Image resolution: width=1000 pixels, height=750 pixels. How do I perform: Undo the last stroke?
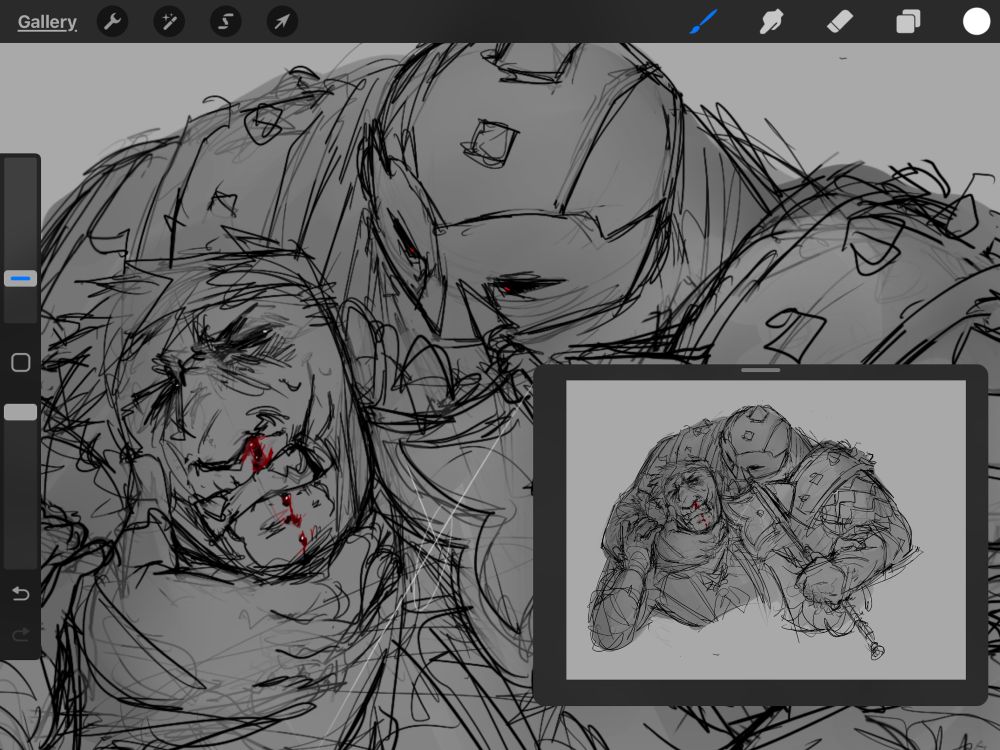20,594
